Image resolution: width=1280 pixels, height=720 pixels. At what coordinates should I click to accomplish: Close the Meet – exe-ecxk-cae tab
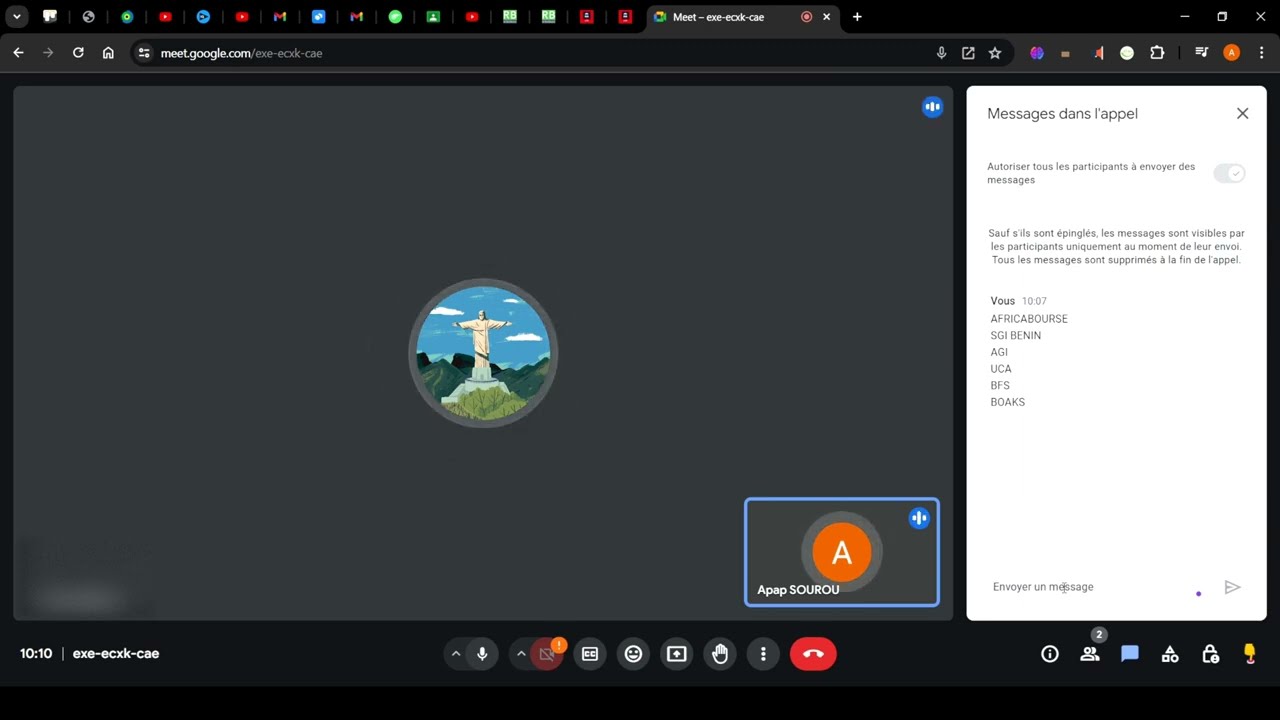[826, 17]
